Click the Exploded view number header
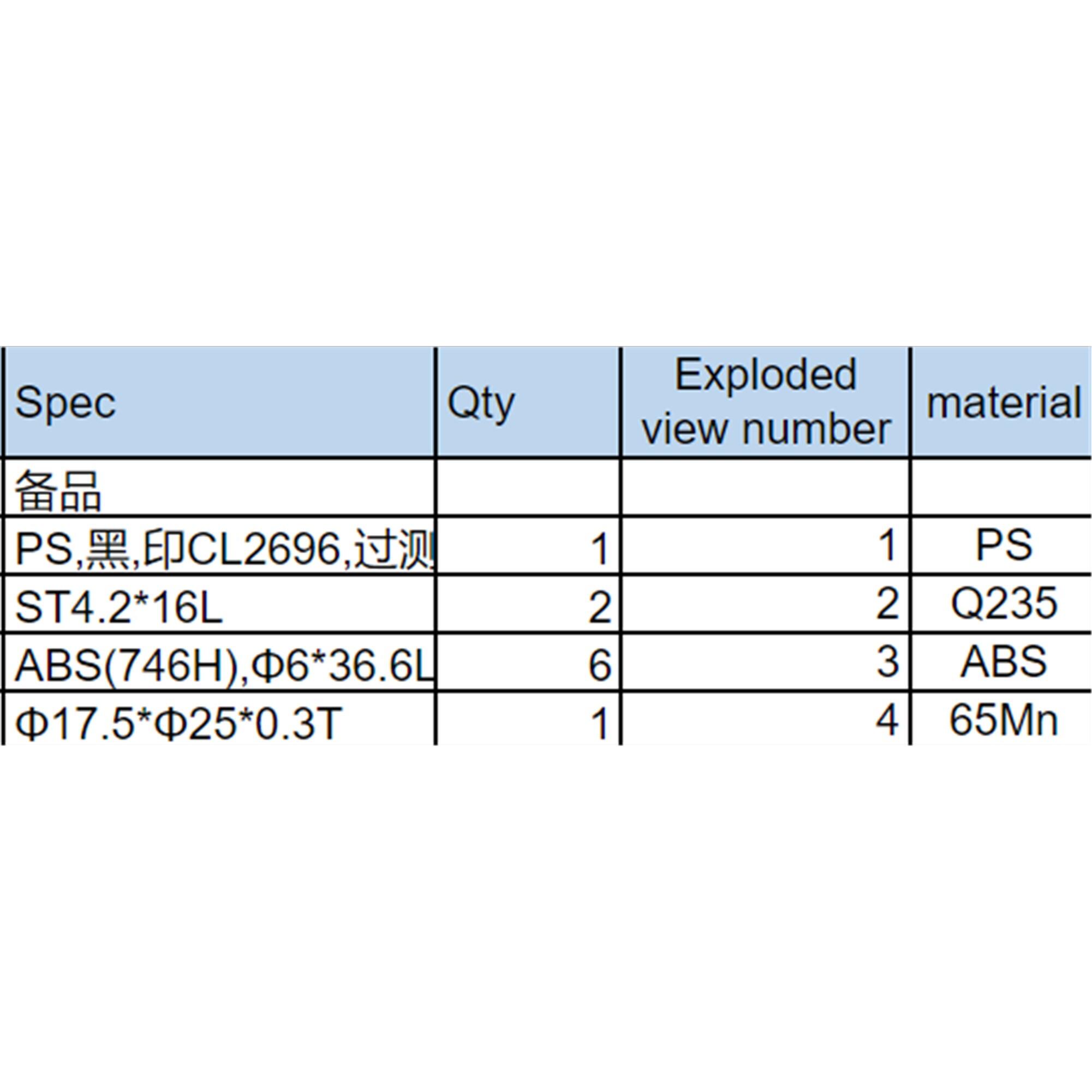 [x=766, y=402]
